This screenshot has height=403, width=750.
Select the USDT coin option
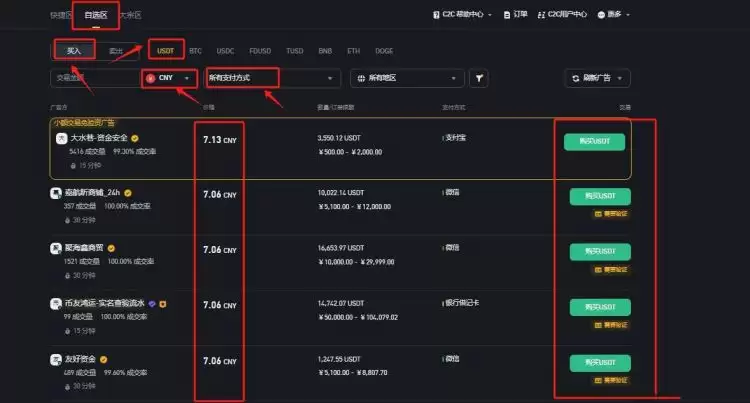click(x=165, y=51)
